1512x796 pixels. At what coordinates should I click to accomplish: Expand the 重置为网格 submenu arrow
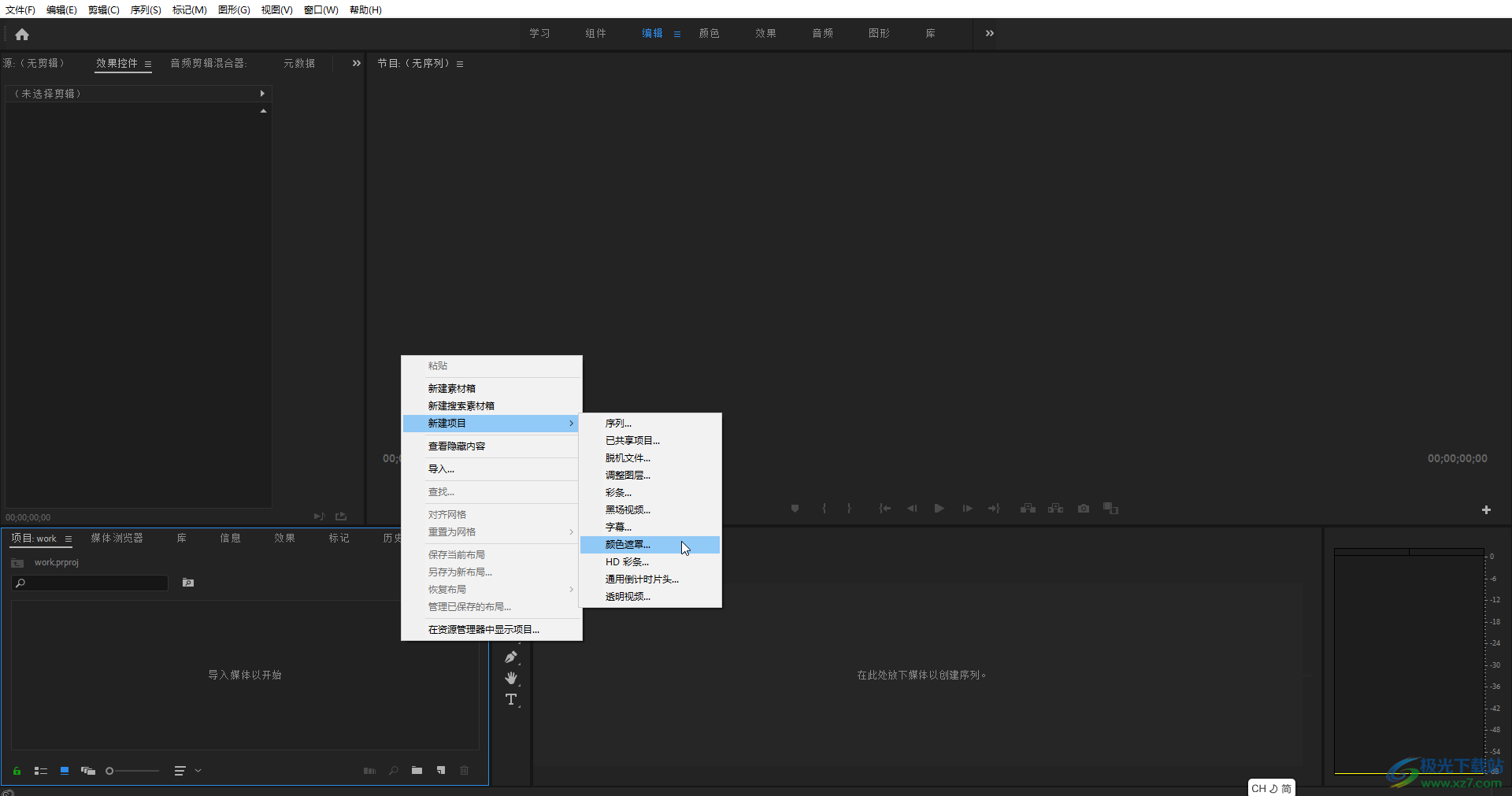[572, 532]
